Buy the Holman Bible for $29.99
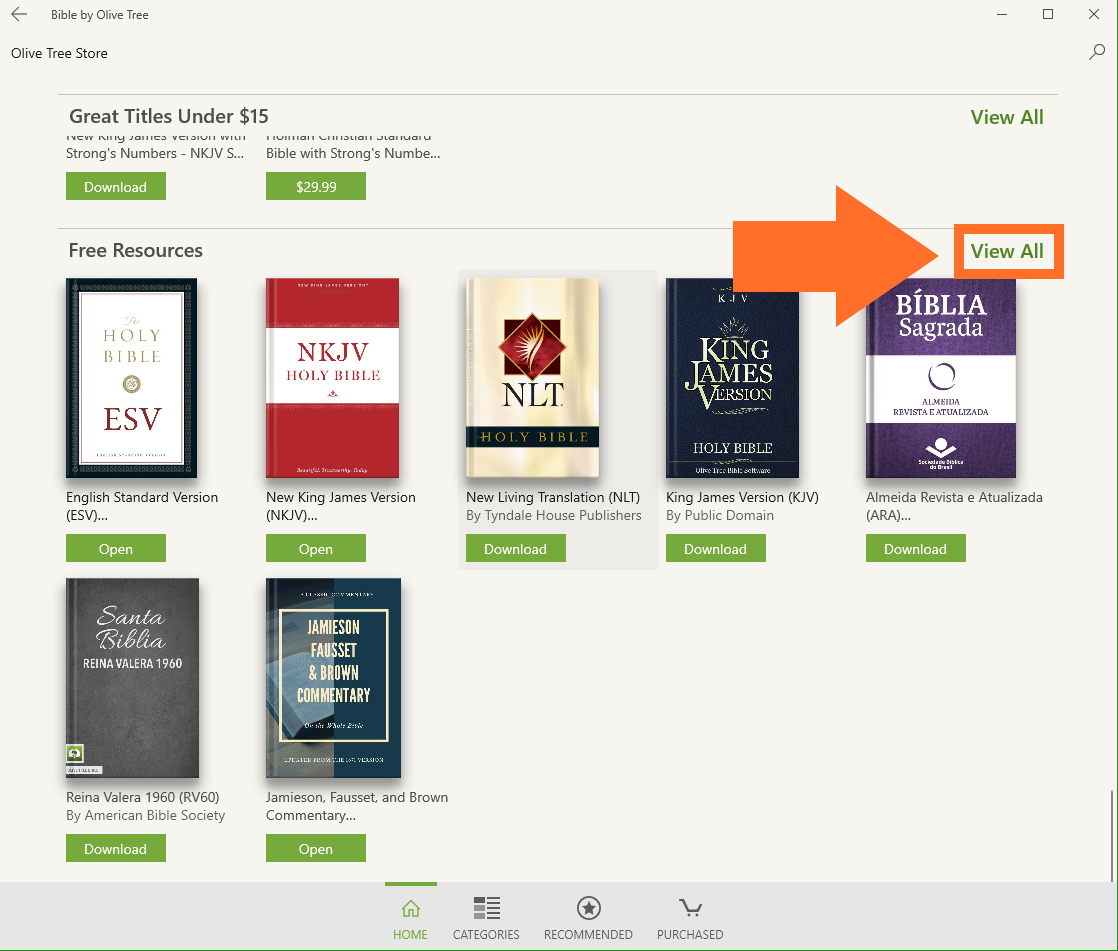This screenshot has height=951, width=1118. point(316,187)
